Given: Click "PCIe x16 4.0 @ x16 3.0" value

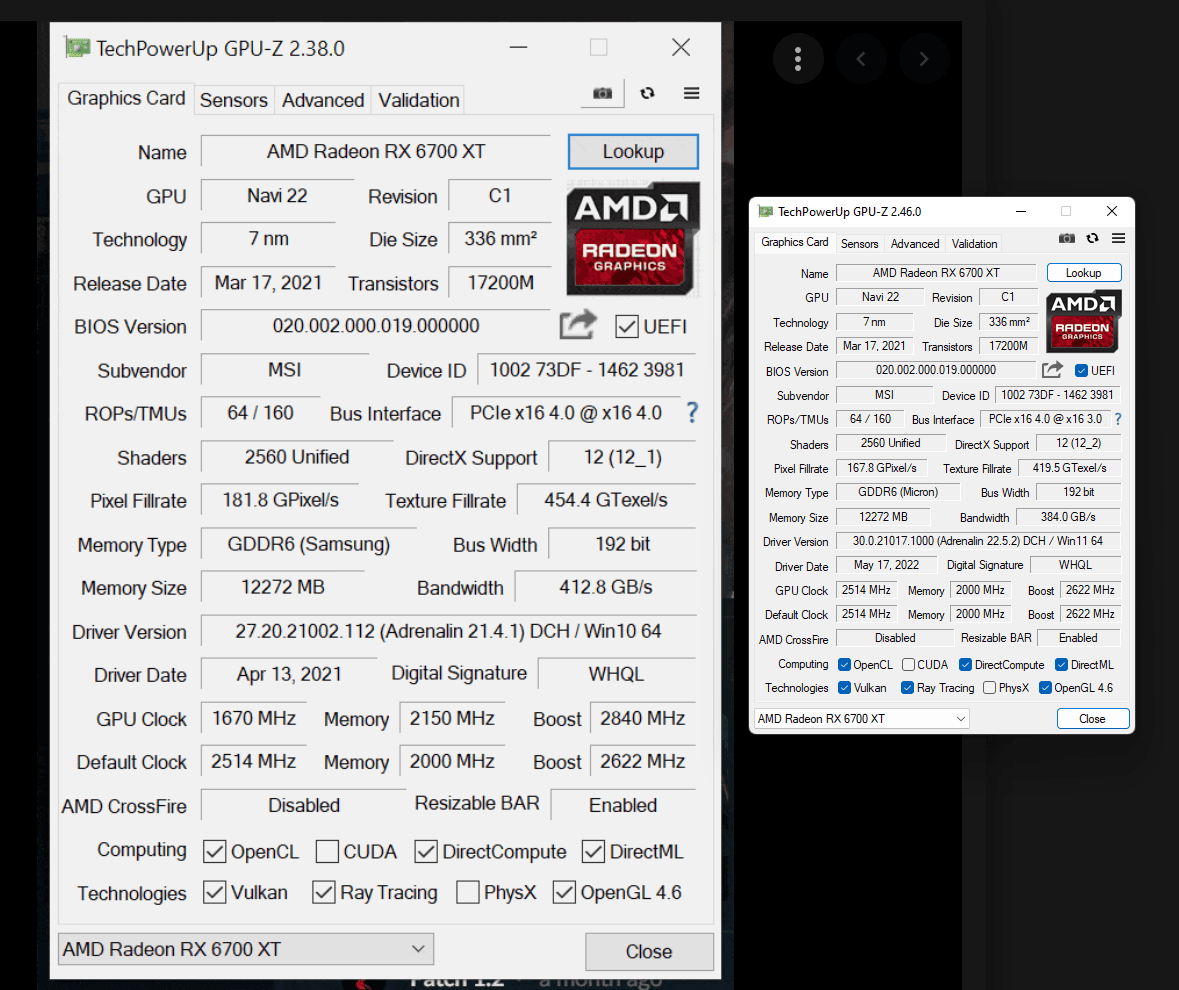Looking at the screenshot, I should point(1046,419).
